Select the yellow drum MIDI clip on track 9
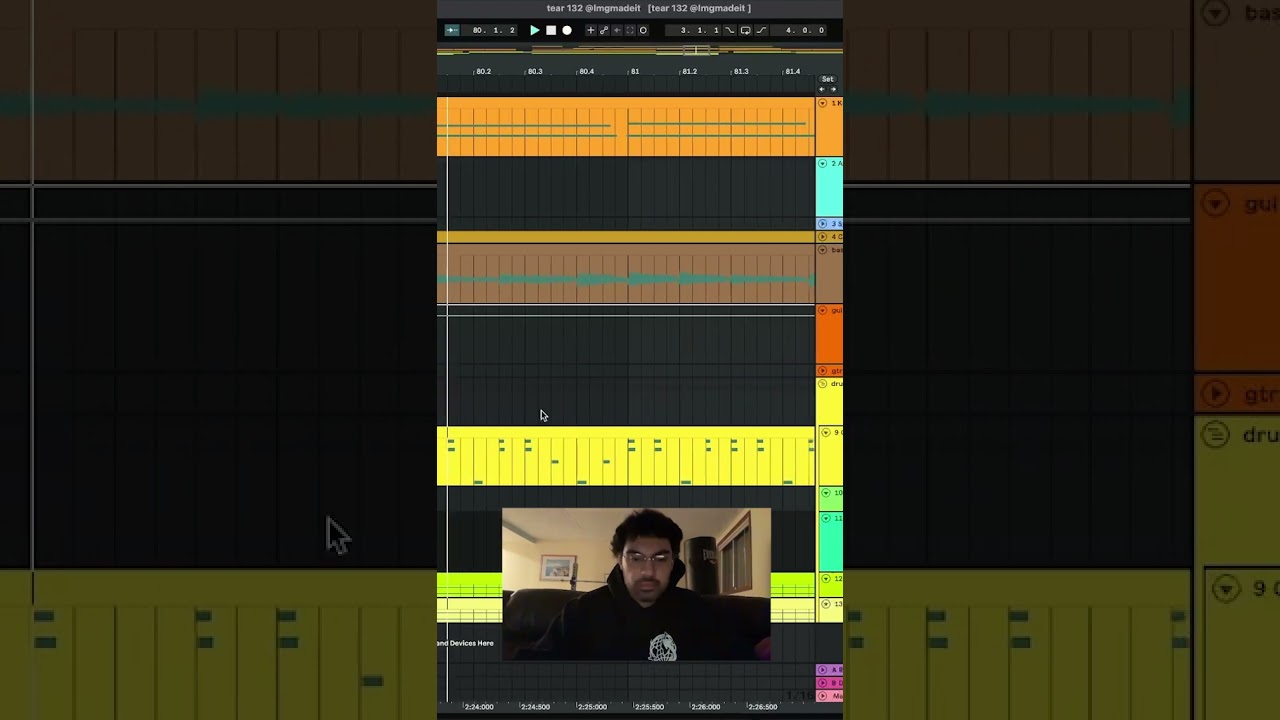 pyautogui.click(x=626, y=456)
